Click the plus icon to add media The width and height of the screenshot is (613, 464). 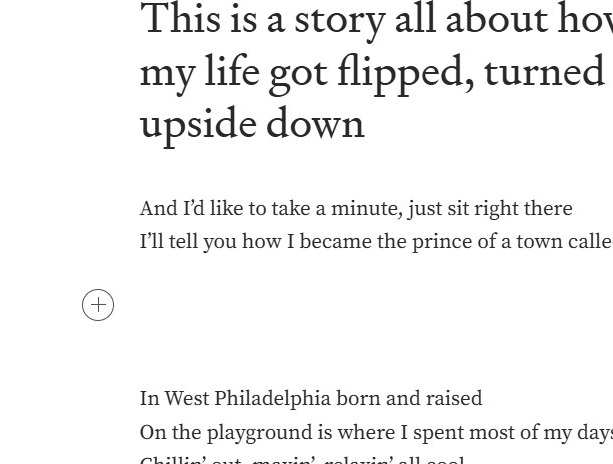pos(98,305)
